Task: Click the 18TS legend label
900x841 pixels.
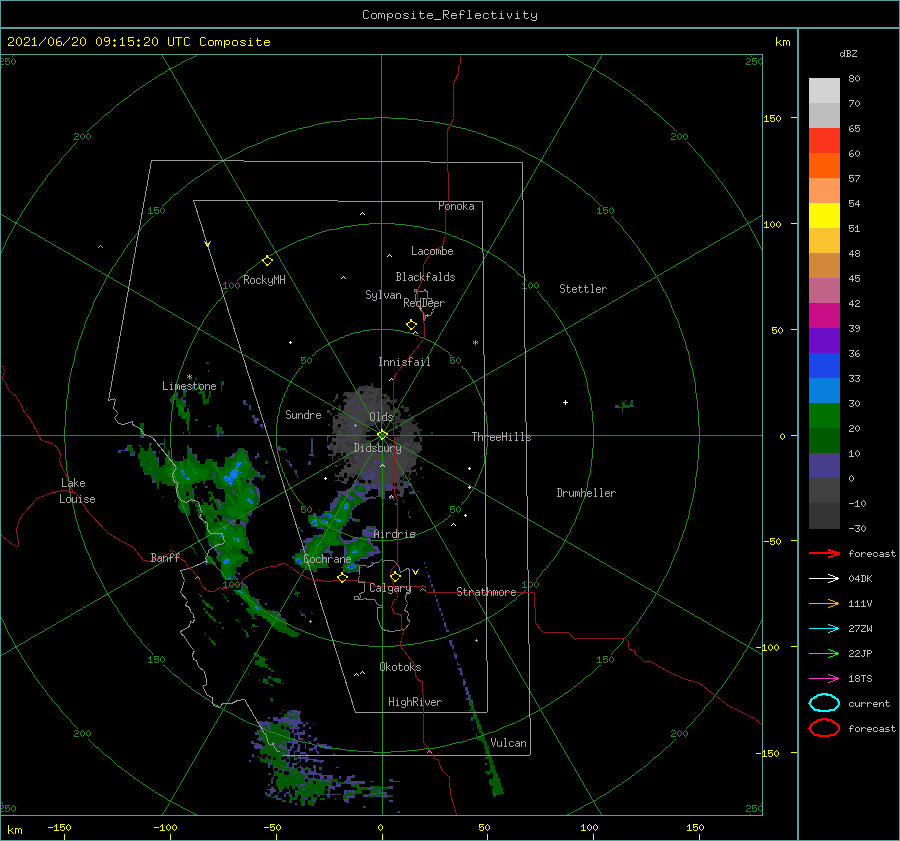Action: click(x=860, y=679)
